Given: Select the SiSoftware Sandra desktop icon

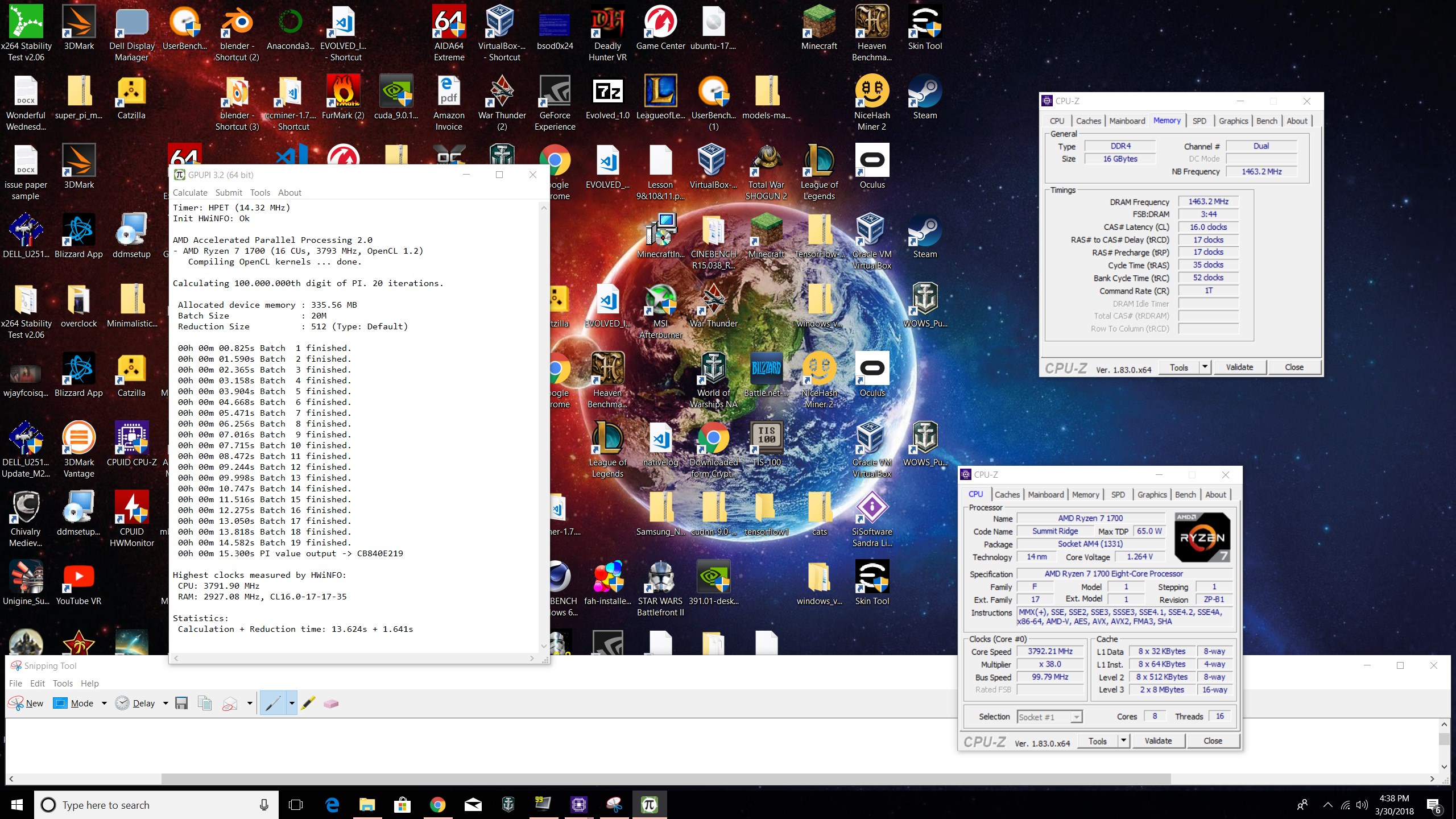Looking at the screenshot, I should [x=872, y=519].
